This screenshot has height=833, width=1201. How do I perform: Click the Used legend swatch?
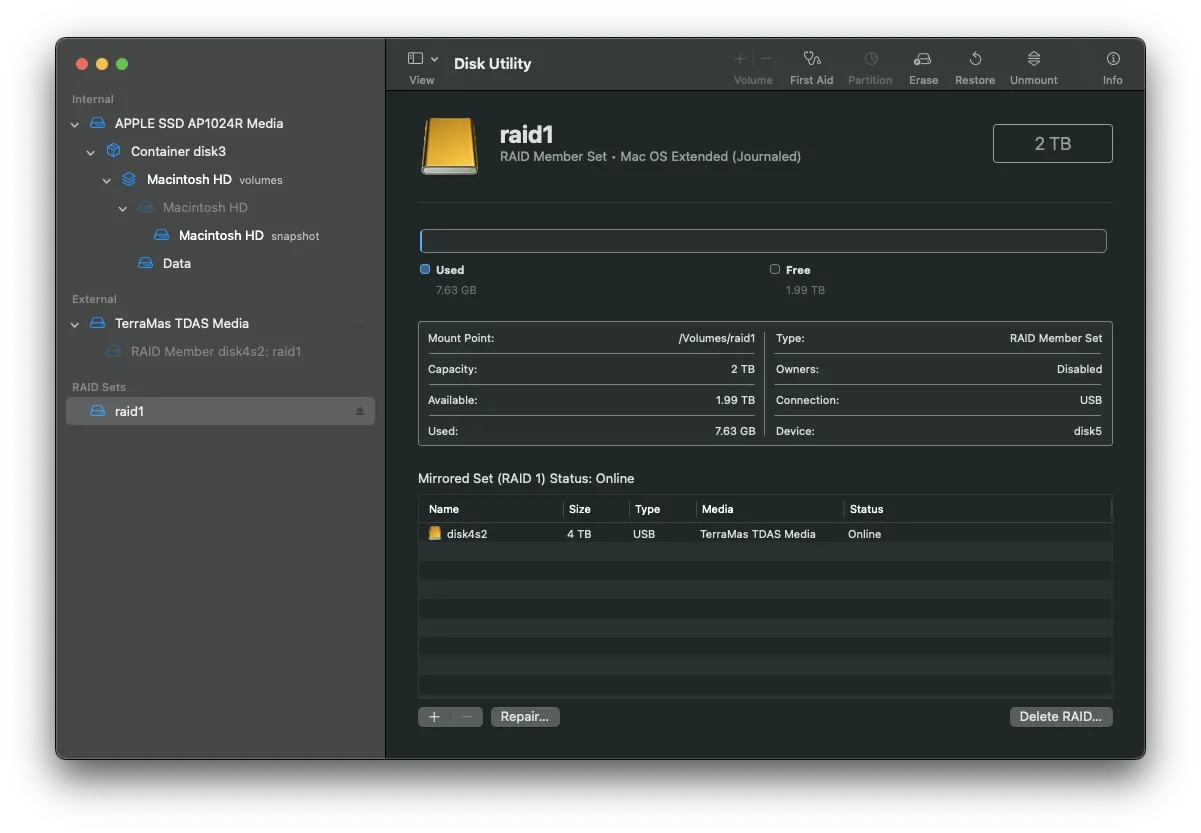[425, 269]
